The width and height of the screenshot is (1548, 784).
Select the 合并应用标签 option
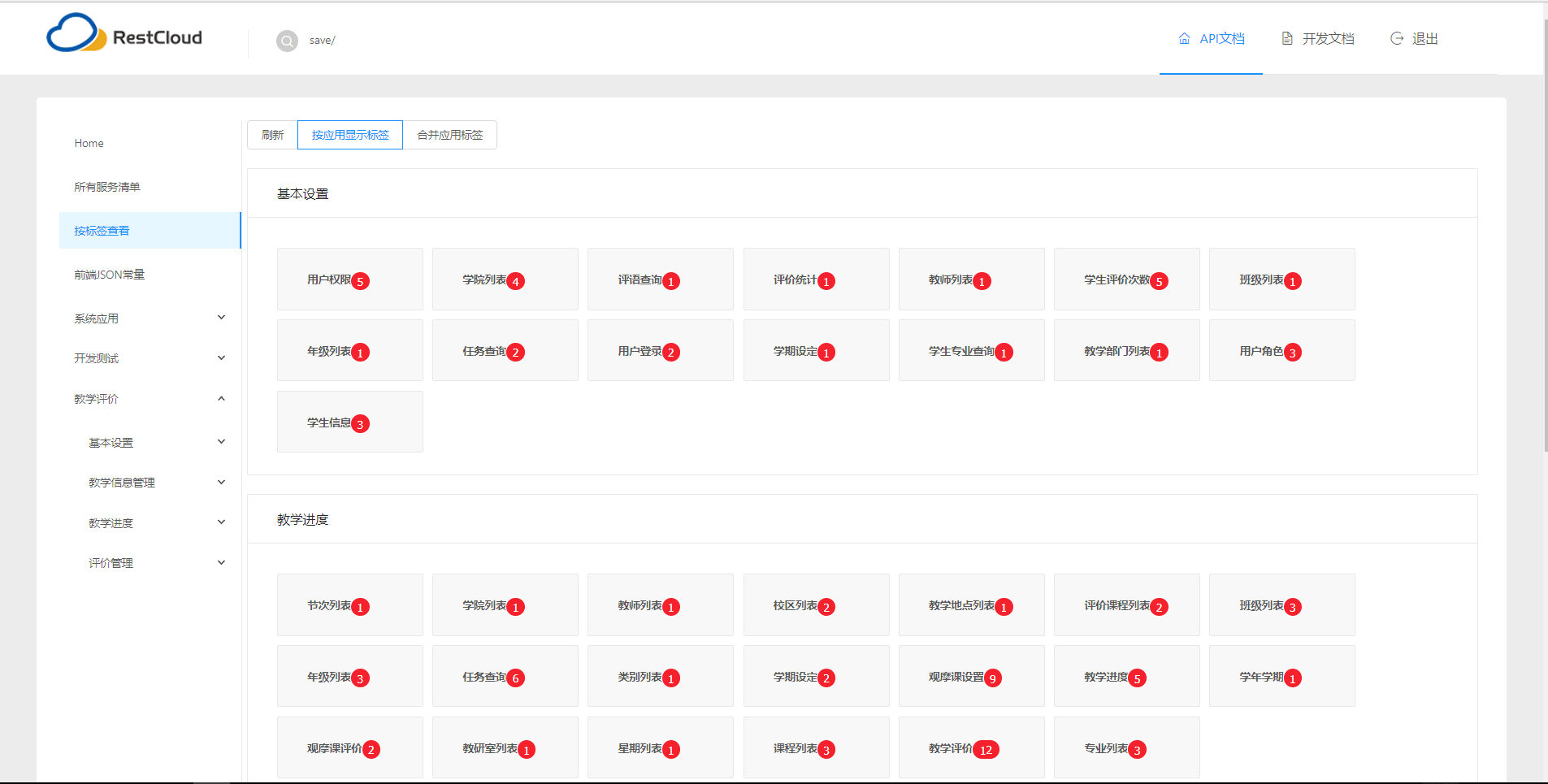coord(449,135)
